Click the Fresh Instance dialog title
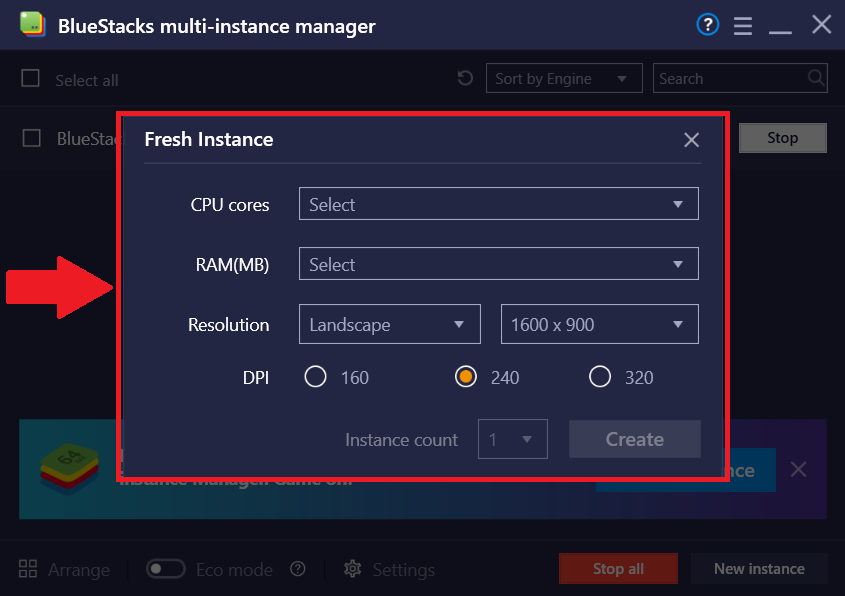Image resolution: width=845 pixels, height=596 pixels. click(x=209, y=140)
